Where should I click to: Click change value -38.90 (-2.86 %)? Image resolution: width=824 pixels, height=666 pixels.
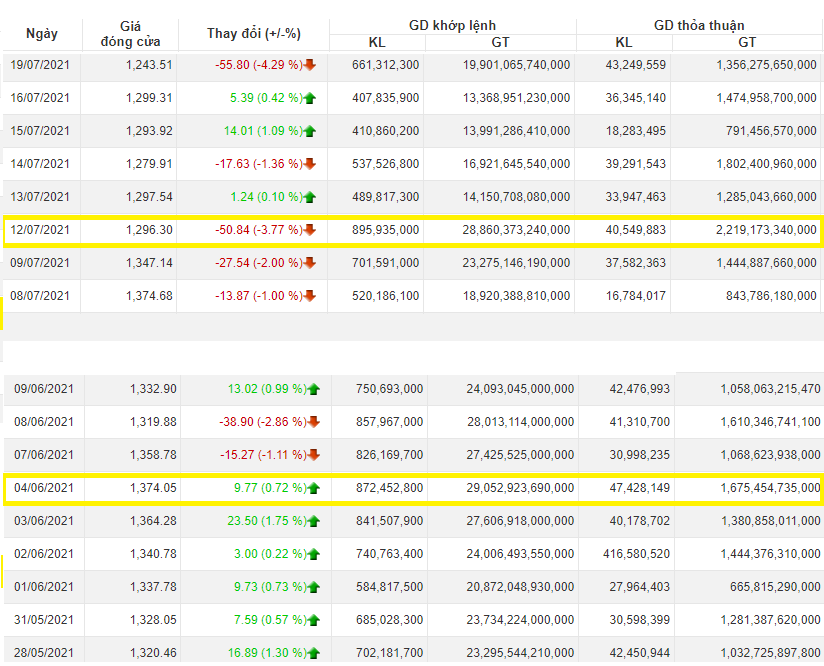pos(262,422)
